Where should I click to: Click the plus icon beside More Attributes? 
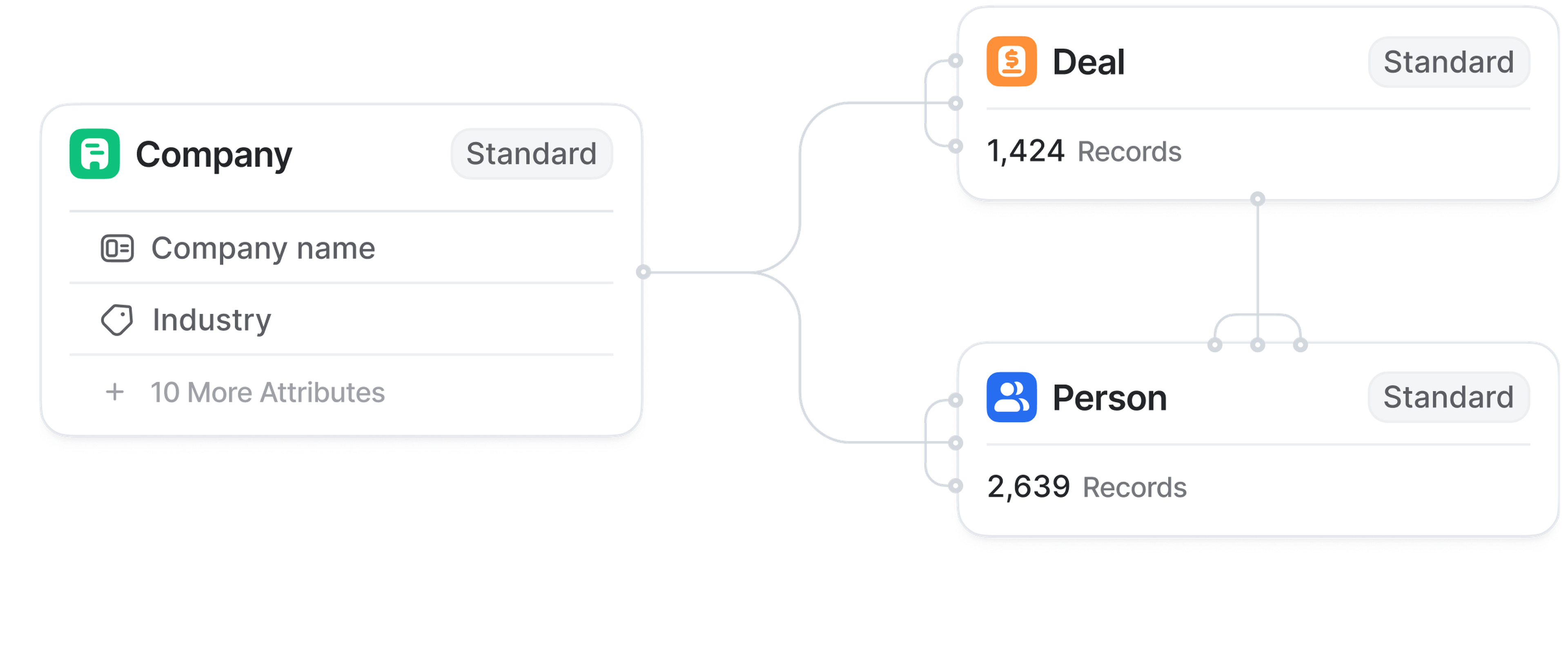(114, 392)
